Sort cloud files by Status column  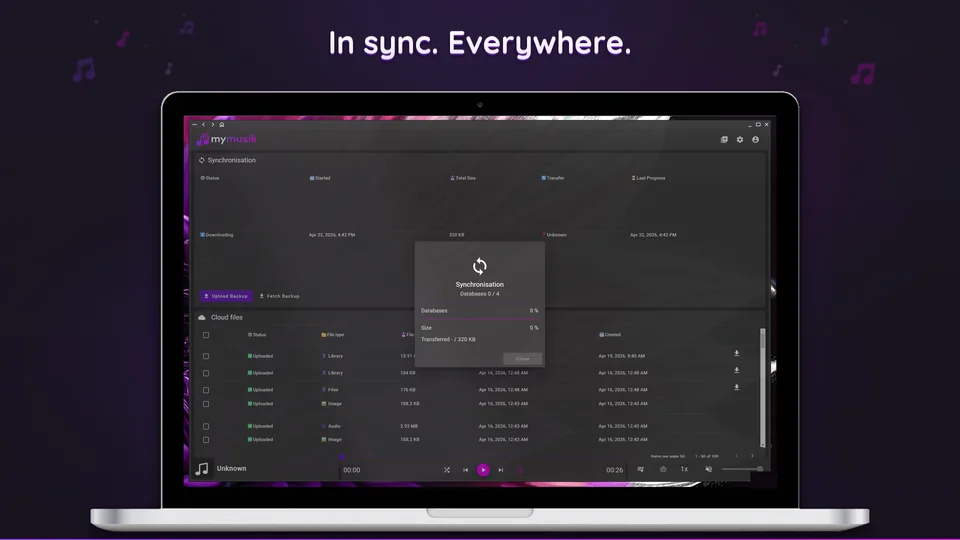point(257,335)
